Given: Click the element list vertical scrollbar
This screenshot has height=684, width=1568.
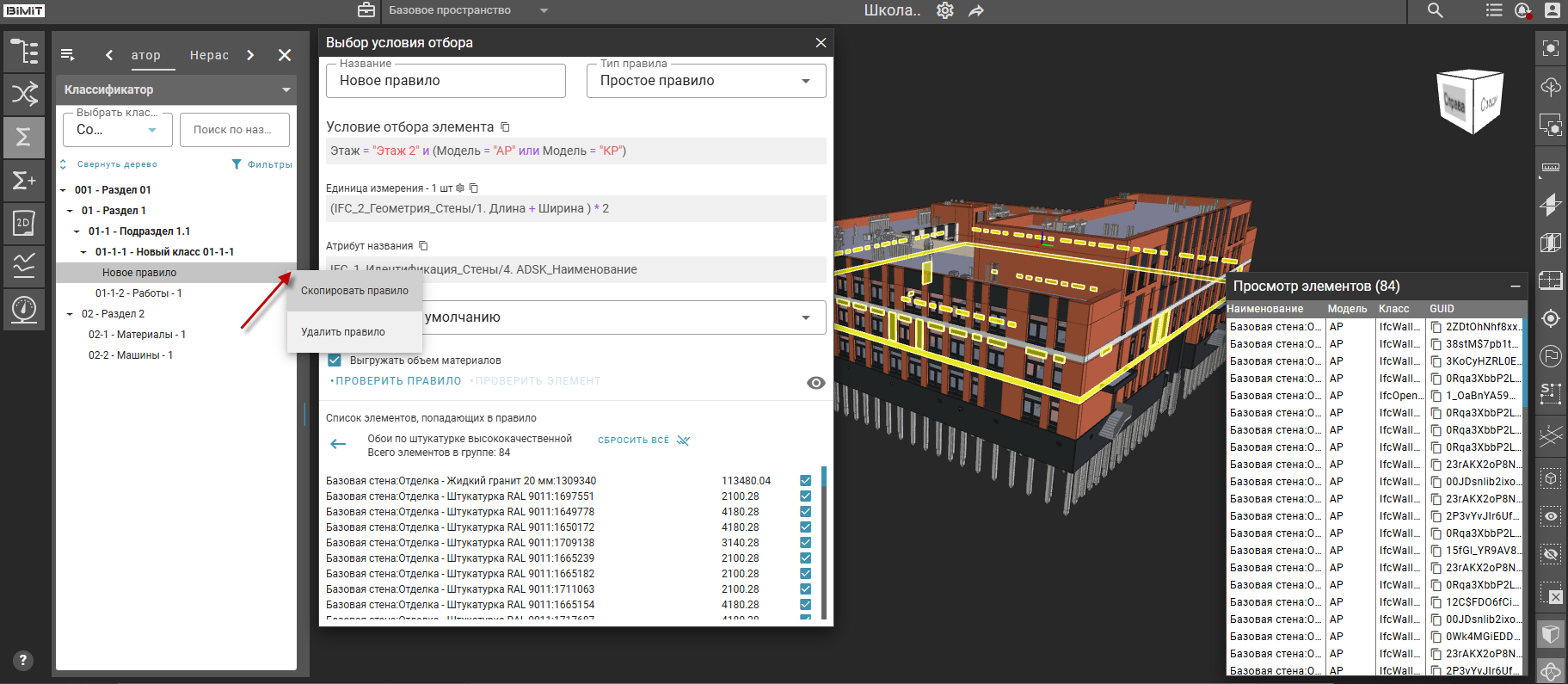Looking at the screenshot, I should (823, 542).
